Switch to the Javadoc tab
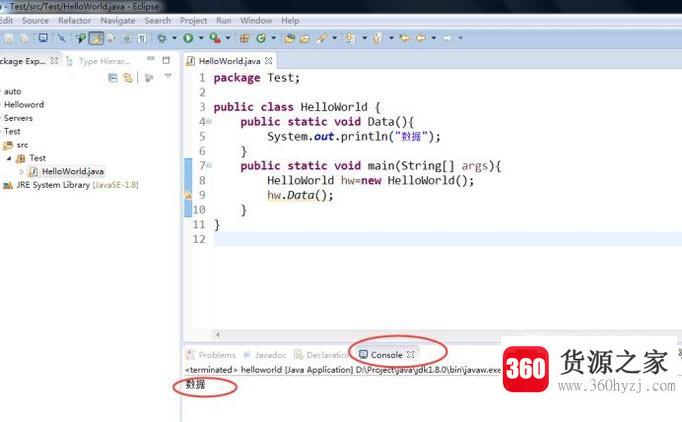Viewport: 682px width, 422px height. click(x=265, y=355)
